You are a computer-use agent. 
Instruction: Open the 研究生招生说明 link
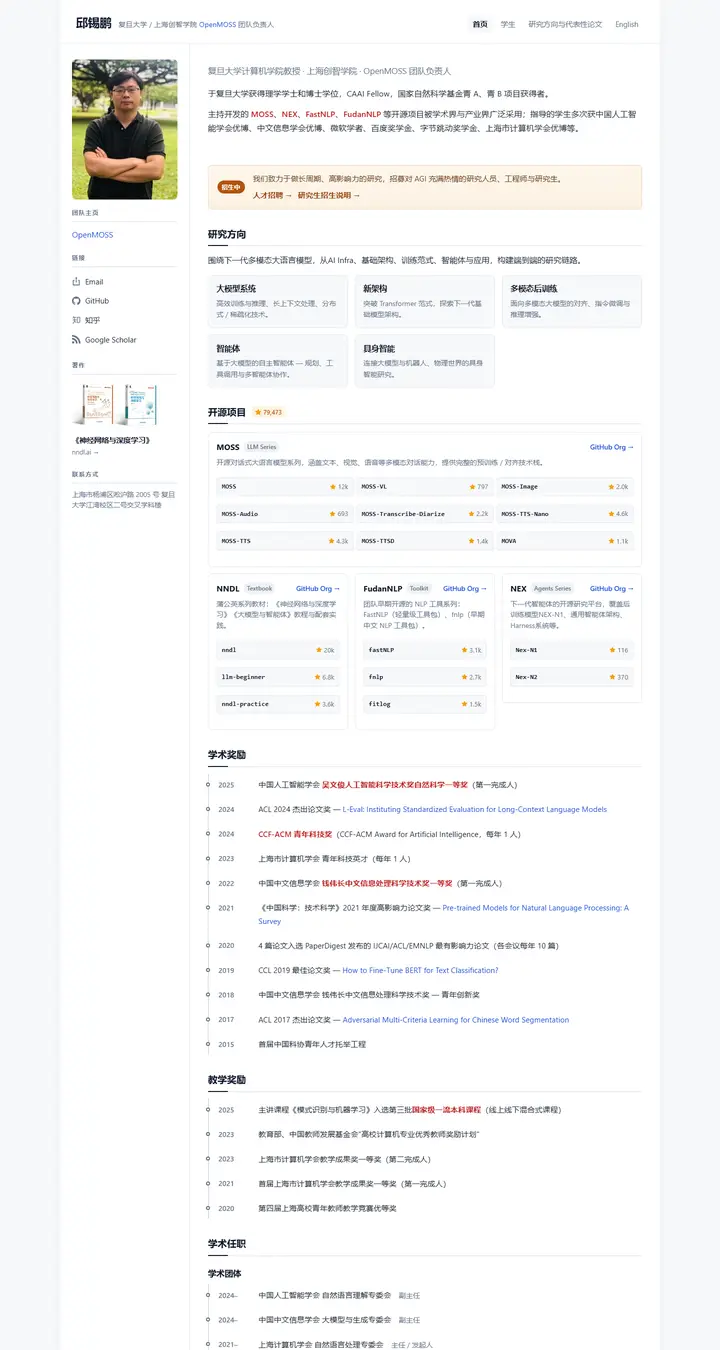[x=329, y=196]
